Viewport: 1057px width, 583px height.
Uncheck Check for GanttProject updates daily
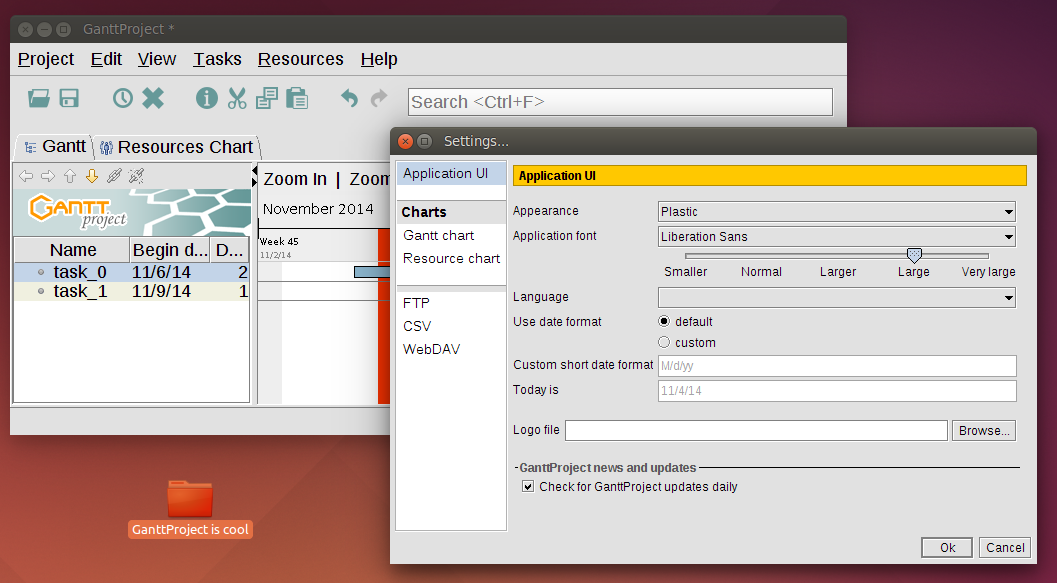click(x=528, y=487)
